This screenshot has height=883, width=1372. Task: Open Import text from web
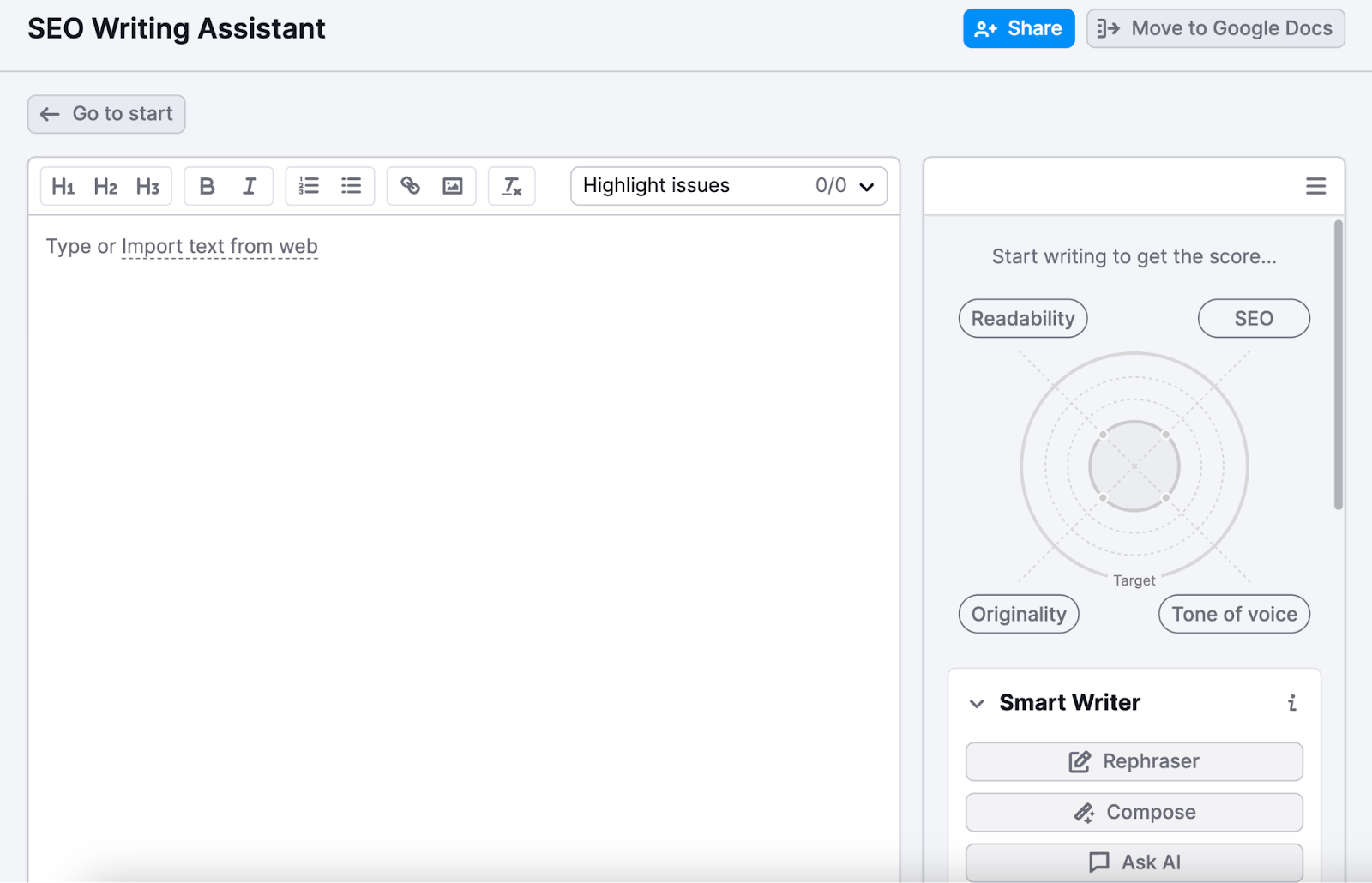[x=220, y=246]
